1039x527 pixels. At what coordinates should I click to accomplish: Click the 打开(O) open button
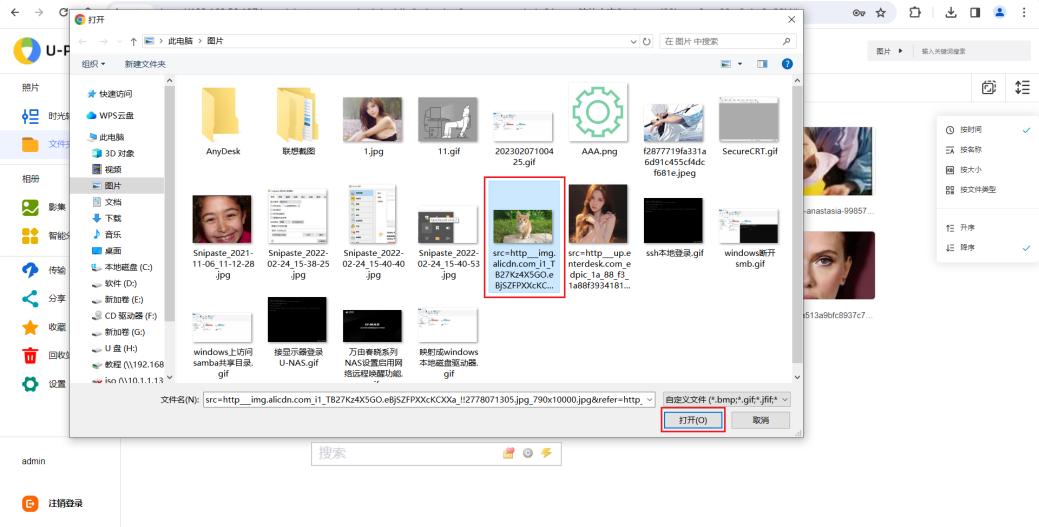(693, 421)
